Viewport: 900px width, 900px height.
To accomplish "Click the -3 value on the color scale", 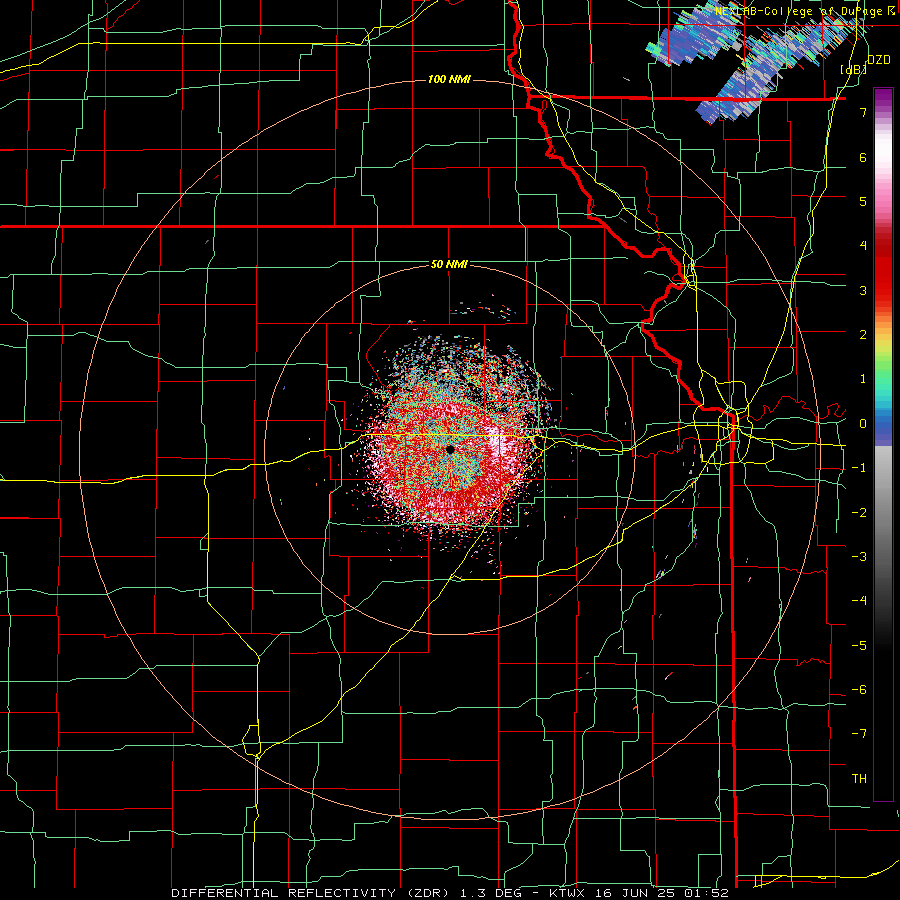I will pyautogui.click(x=859, y=557).
